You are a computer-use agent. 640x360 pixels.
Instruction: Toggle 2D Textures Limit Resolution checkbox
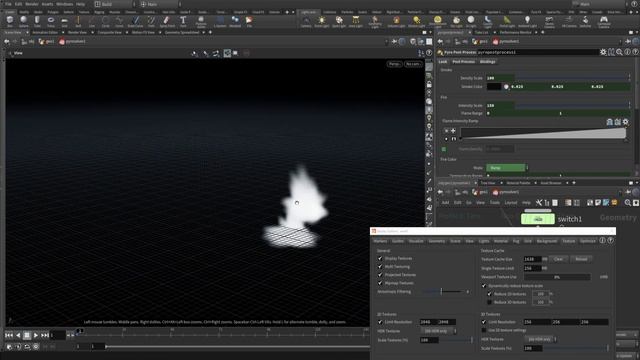[380, 322]
